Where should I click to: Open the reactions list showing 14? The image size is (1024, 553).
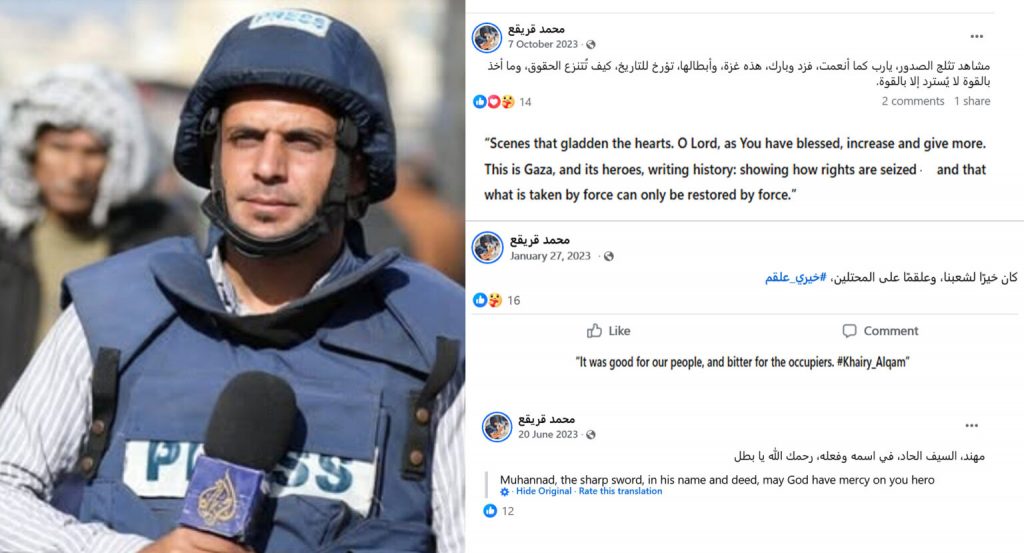(x=502, y=102)
